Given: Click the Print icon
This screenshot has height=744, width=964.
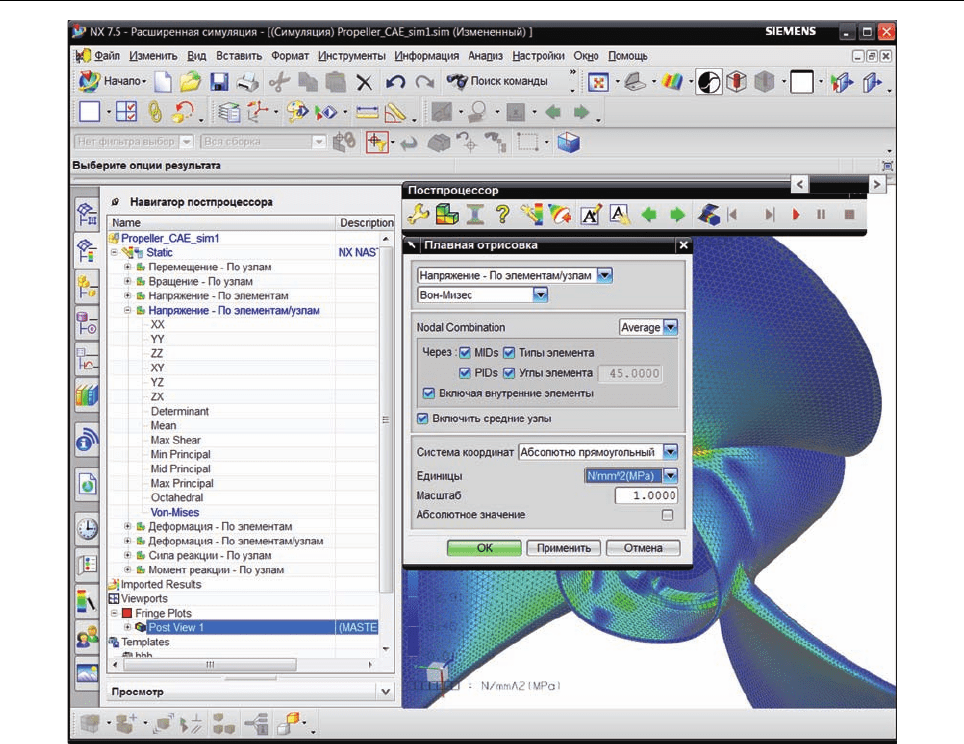Looking at the screenshot, I should pos(248,82).
